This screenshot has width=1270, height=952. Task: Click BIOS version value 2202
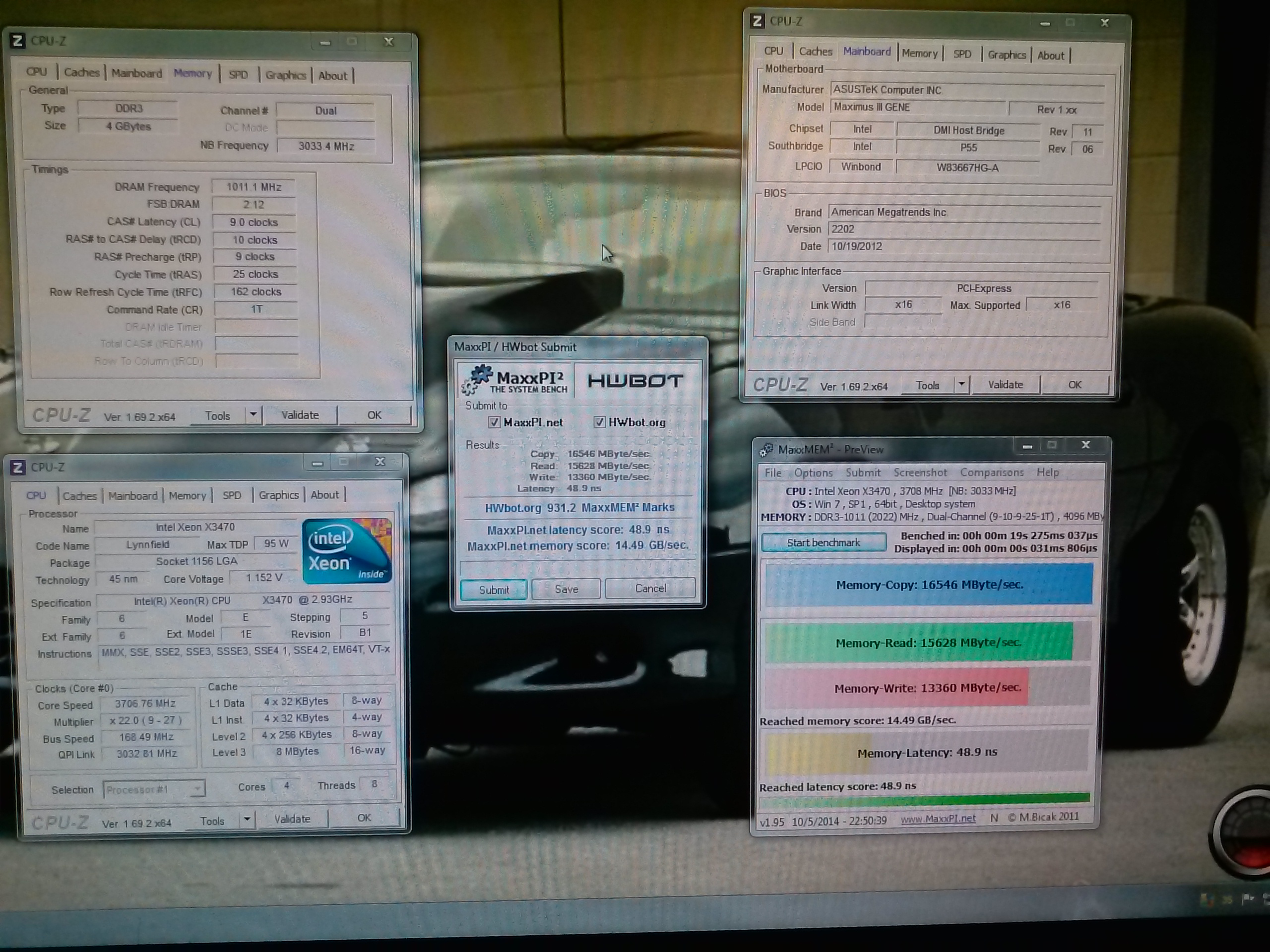(x=964, y=229)
